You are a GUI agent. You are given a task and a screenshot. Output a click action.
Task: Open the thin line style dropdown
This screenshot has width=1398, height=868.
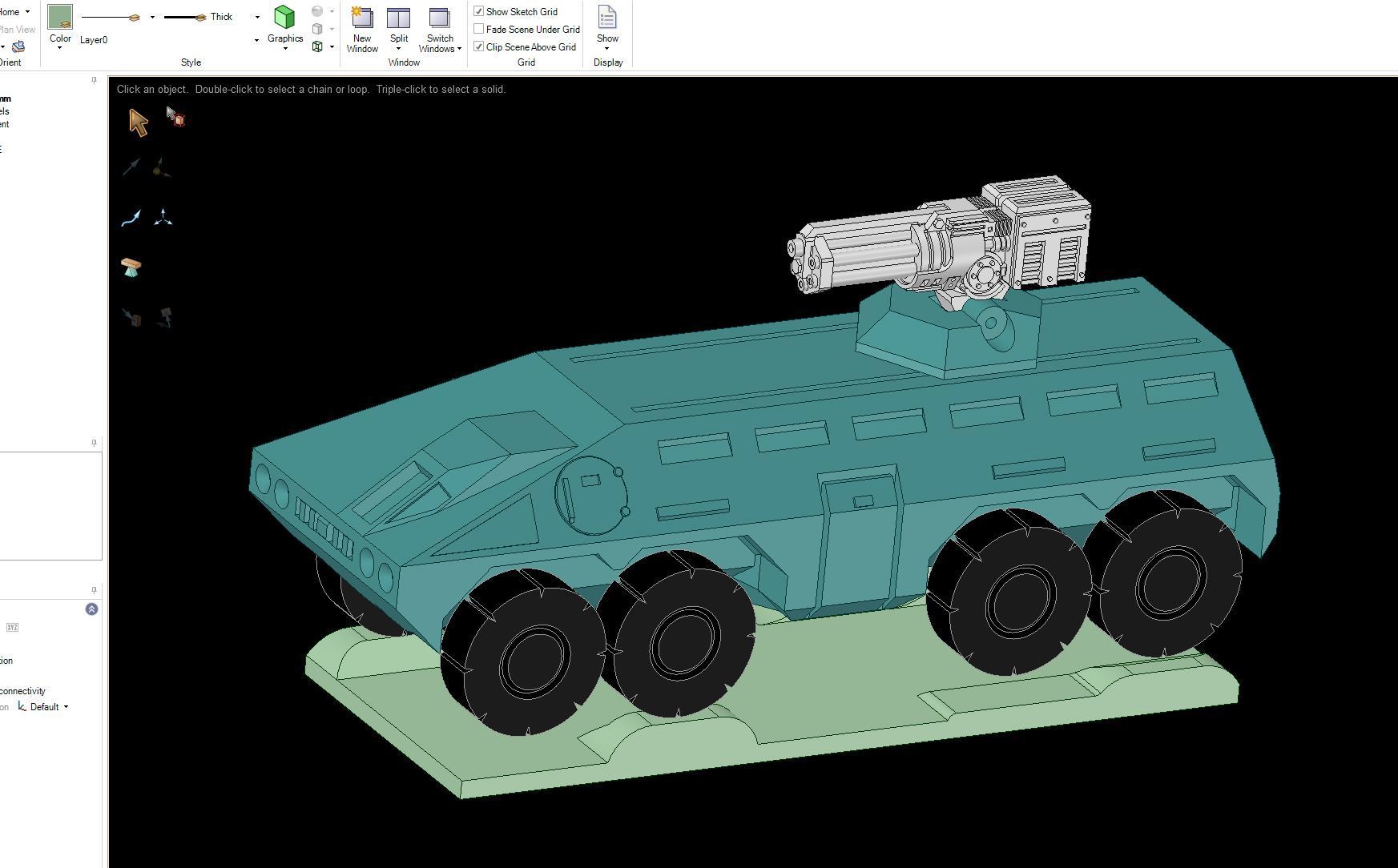tap(152, 17)
